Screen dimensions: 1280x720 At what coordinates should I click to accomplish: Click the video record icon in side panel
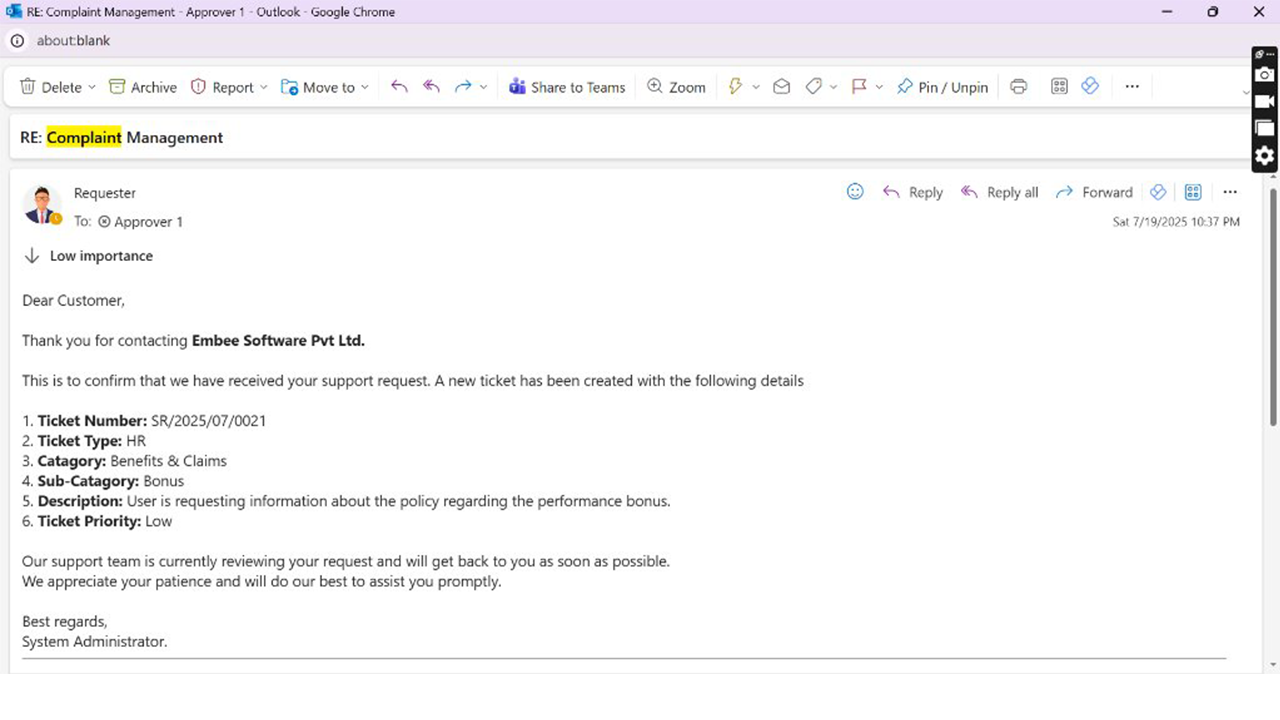pyautogui.click(x=1265, y=102)
